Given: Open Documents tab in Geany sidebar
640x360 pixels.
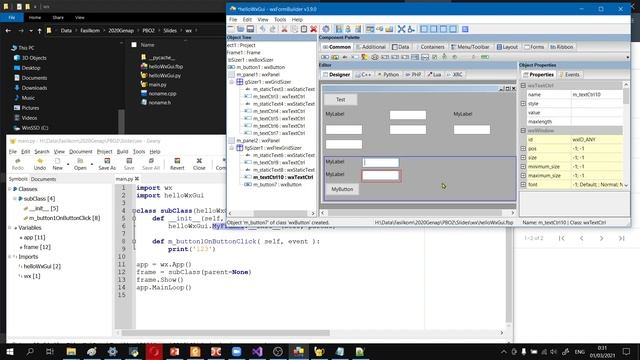Looking at the screenshot, I should tap(43, 179).
